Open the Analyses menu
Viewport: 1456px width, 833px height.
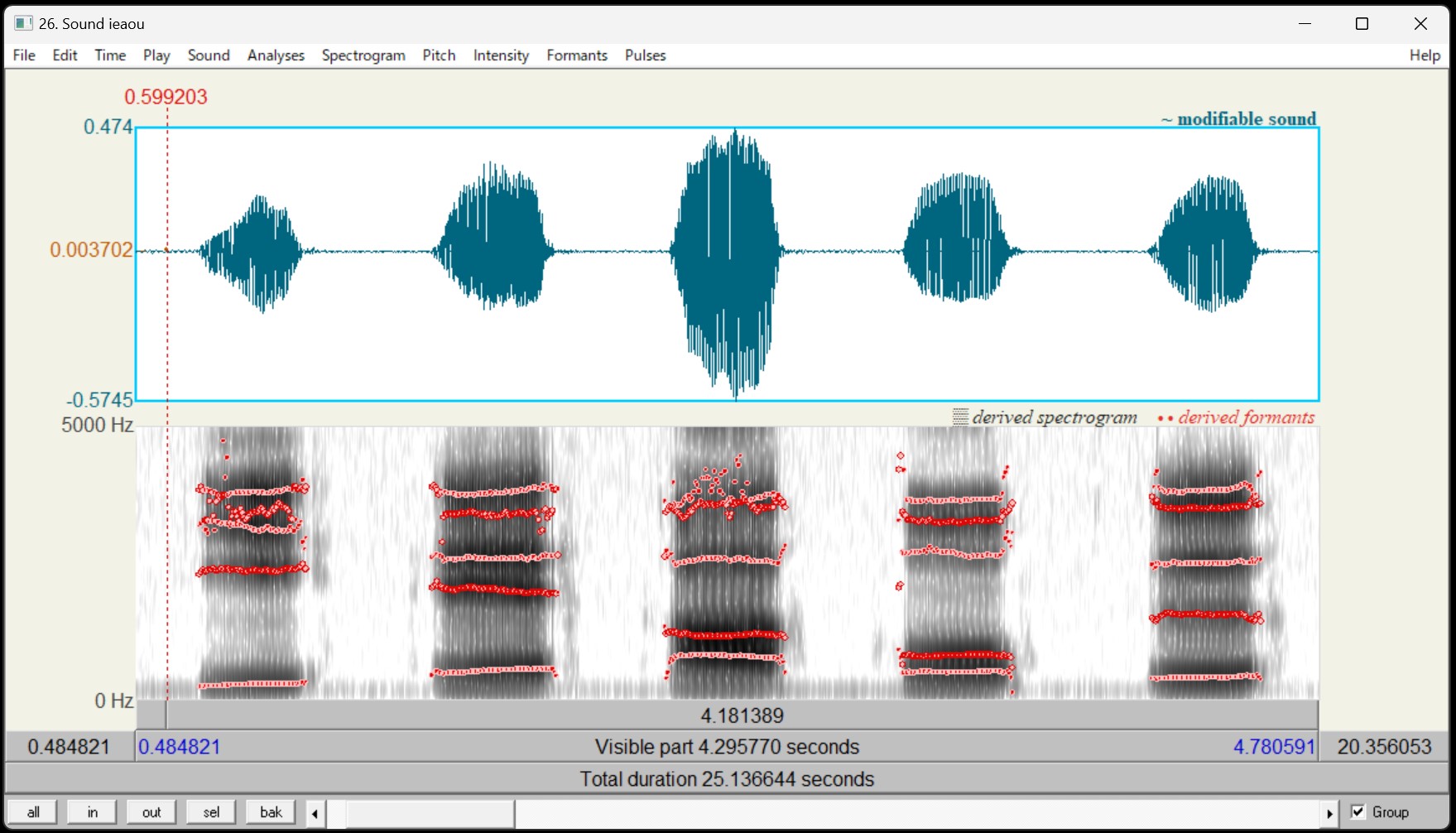tap(276, 55)
